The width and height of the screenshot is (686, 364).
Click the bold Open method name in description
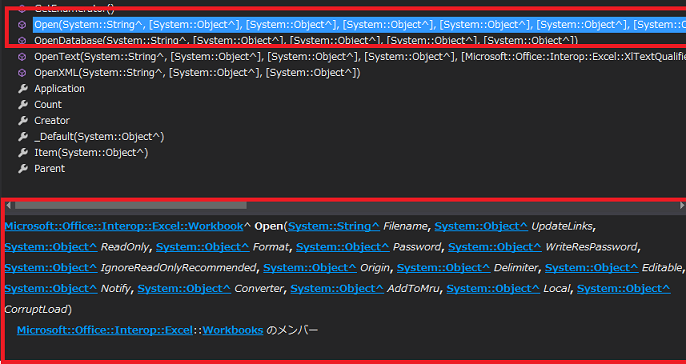269,226
